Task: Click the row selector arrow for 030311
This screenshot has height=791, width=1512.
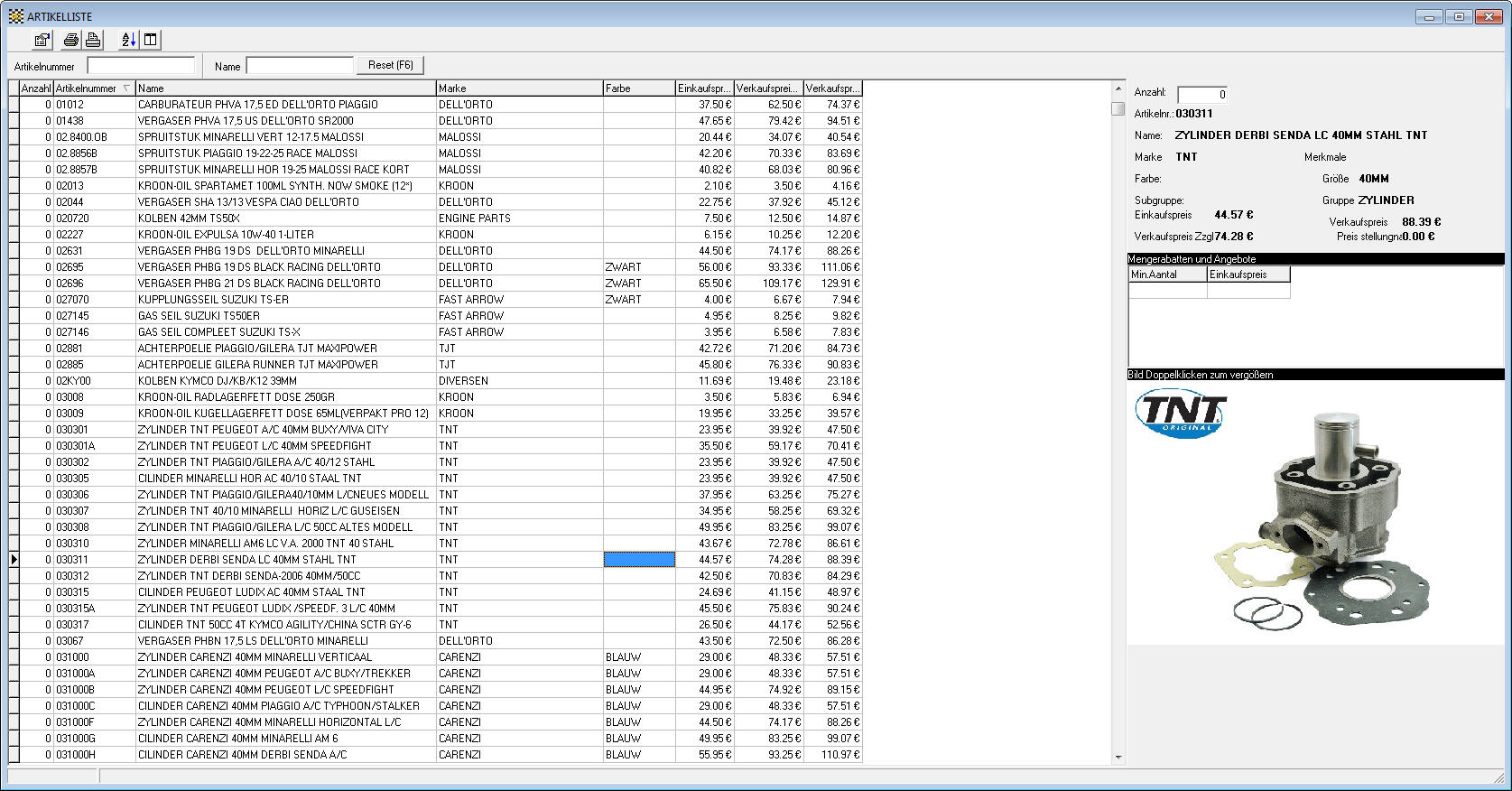Action: (x=14, y=560)
